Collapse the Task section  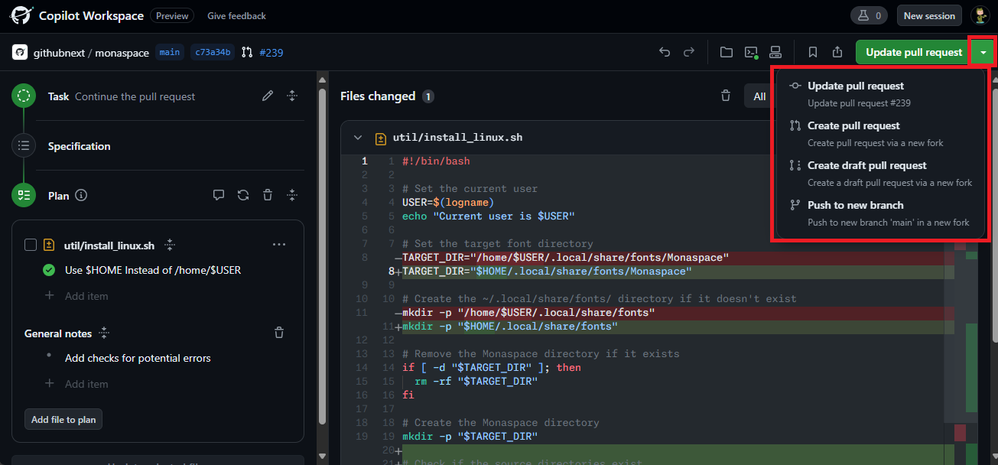coord(292,96)
